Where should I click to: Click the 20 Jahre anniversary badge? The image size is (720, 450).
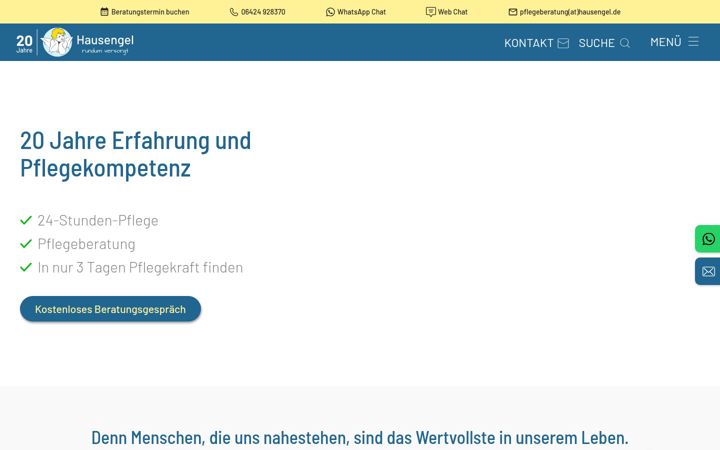click(x=24, y=43)
